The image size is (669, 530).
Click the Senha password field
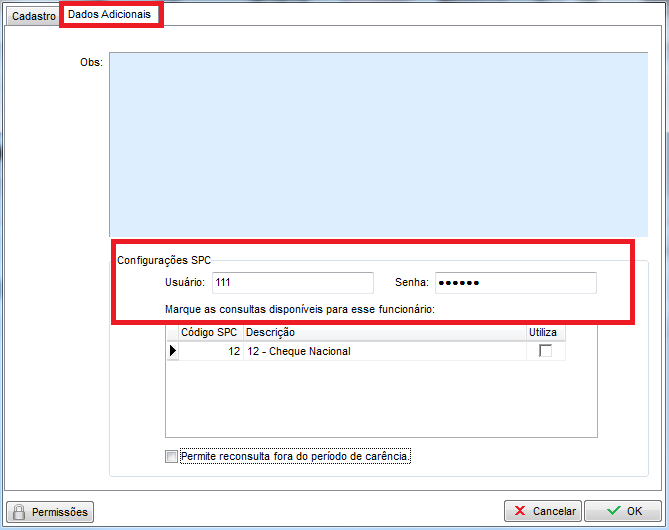coord(515,283)
